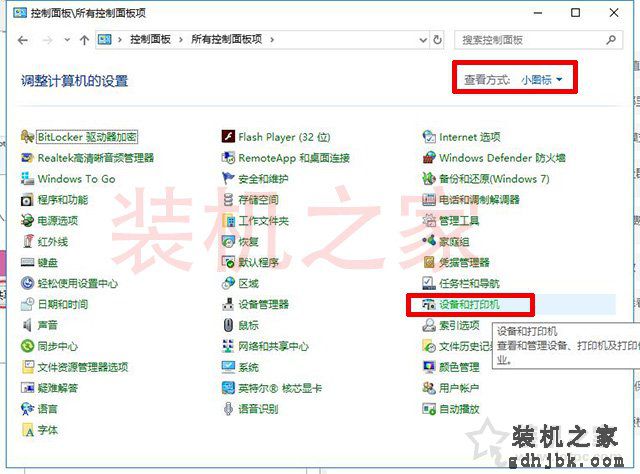640x474 pixels.
Task: Open the 恢复 link
Action: [x=248, y=241]
